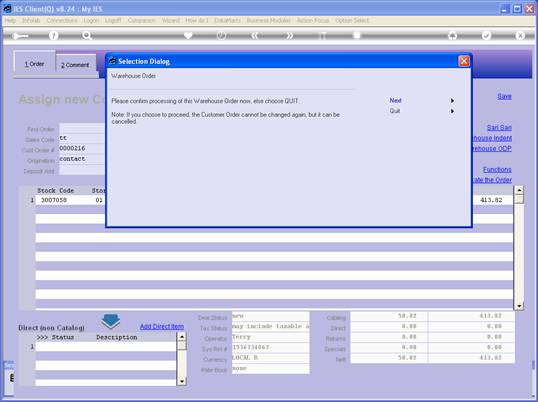Open the help question mark icon
538x402 pixels.
(53, 35)
